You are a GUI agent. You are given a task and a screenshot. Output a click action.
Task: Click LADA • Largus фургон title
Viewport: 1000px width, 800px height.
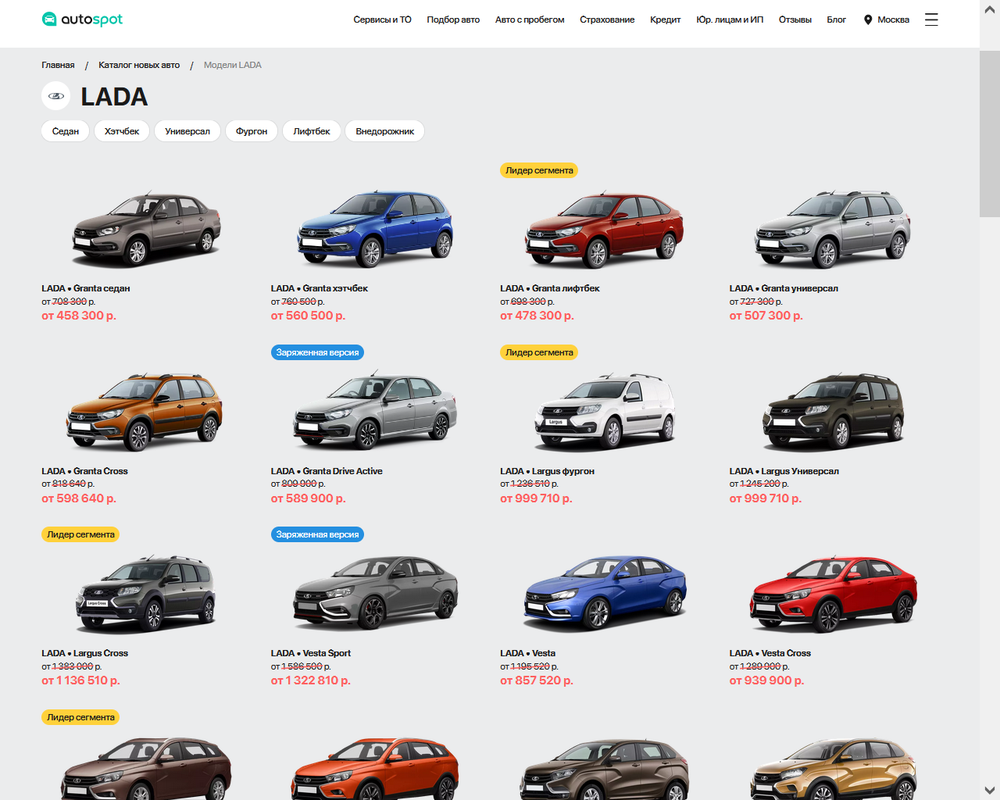547,471
